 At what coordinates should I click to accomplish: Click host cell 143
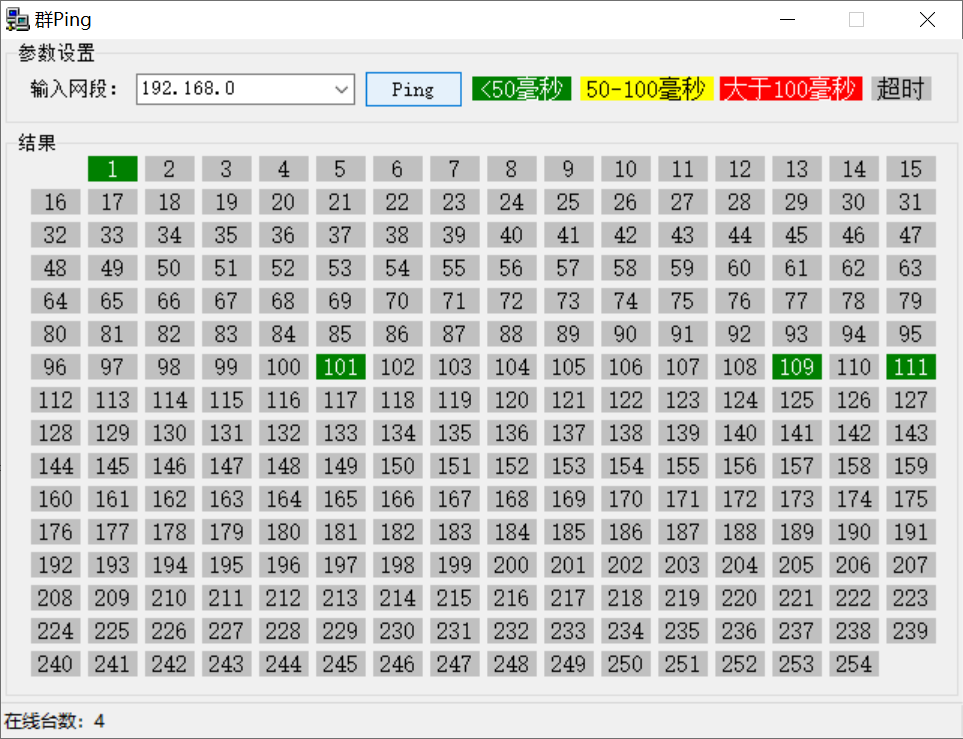coord(911,433)
